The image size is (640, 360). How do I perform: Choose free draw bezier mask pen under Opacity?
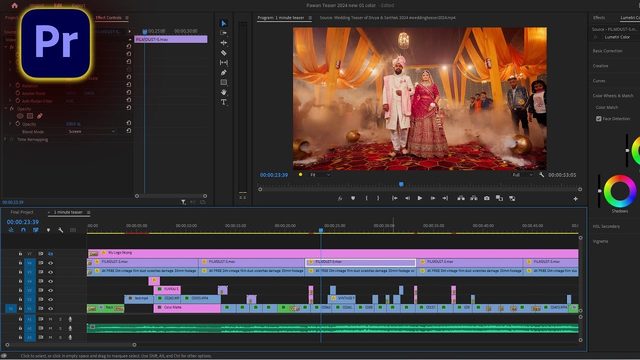(x=40, y=116)
